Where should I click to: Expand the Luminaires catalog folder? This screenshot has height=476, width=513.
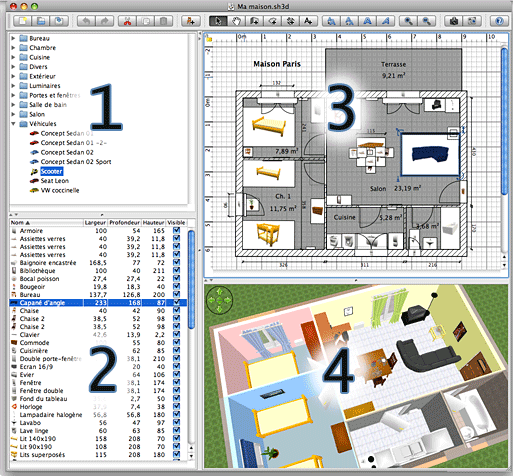click(x=13, y=86)
